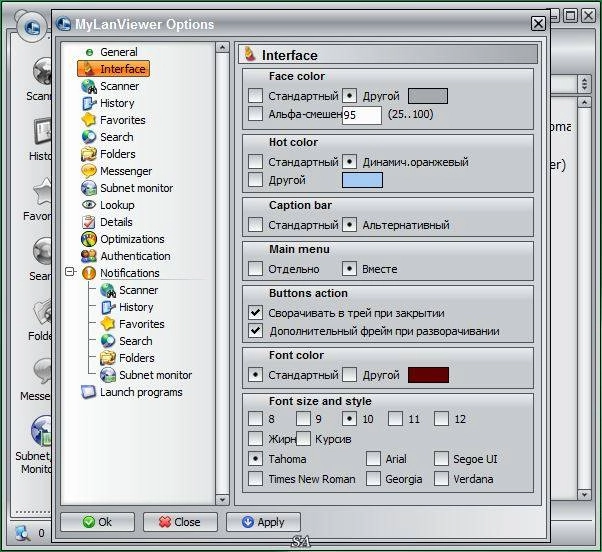
Task: Open the Optimizations options page
Action: pyautogui.click(x=132, y=239)
